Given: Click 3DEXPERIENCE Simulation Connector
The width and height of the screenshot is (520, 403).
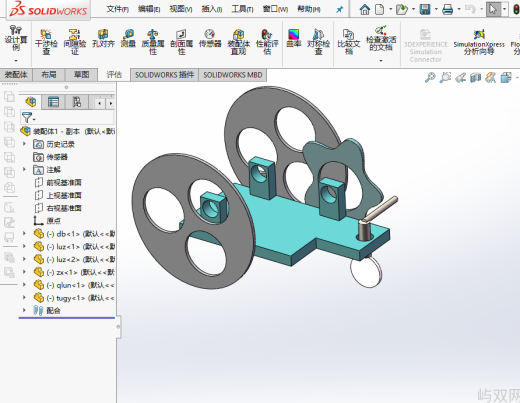Looking at the screenshot, I should (426, 46).
